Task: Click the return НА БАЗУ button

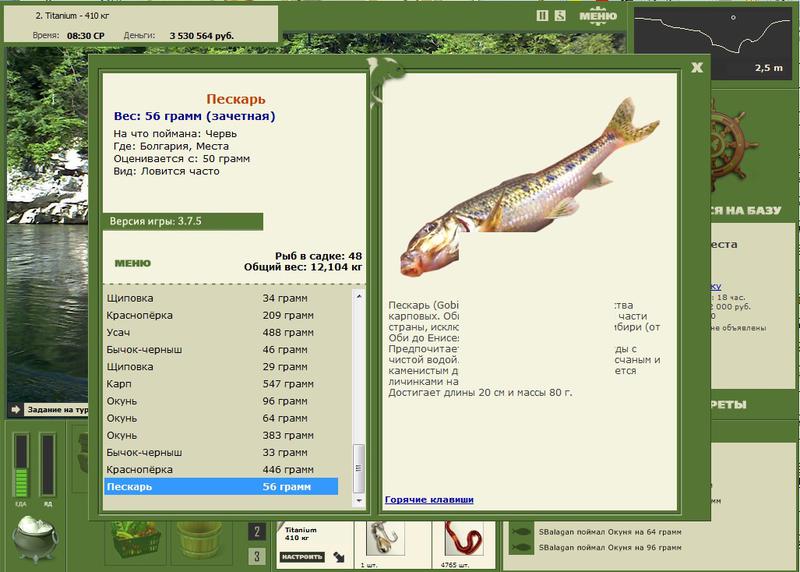Action: pyautogui.click(x=745, y=210)
